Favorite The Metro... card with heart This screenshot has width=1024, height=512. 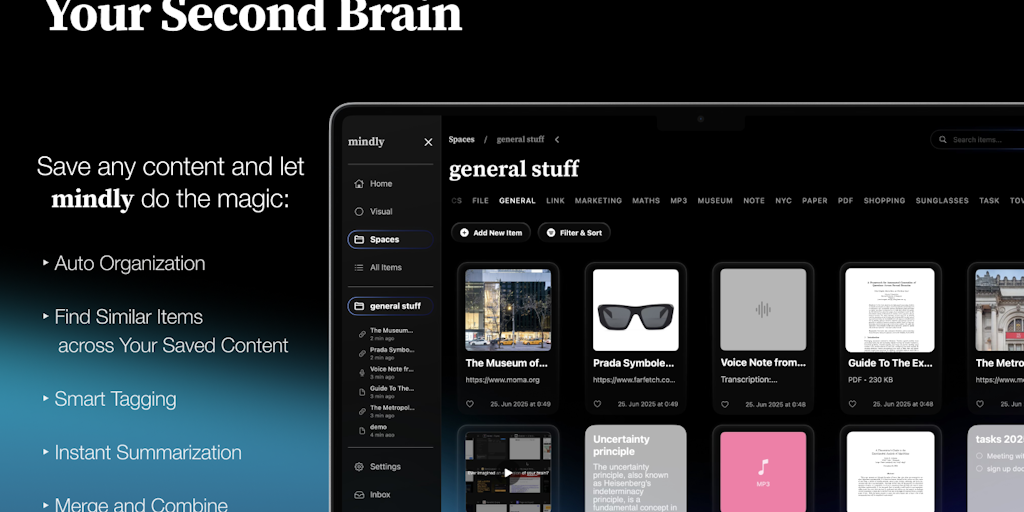point(980,404)
